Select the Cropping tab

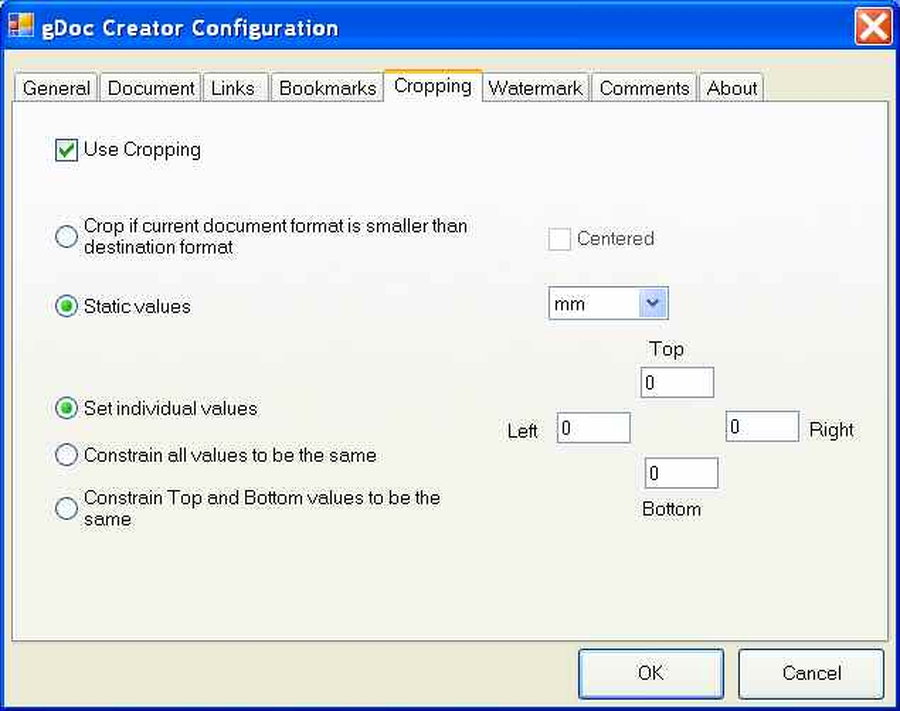[x=433, y=86]
